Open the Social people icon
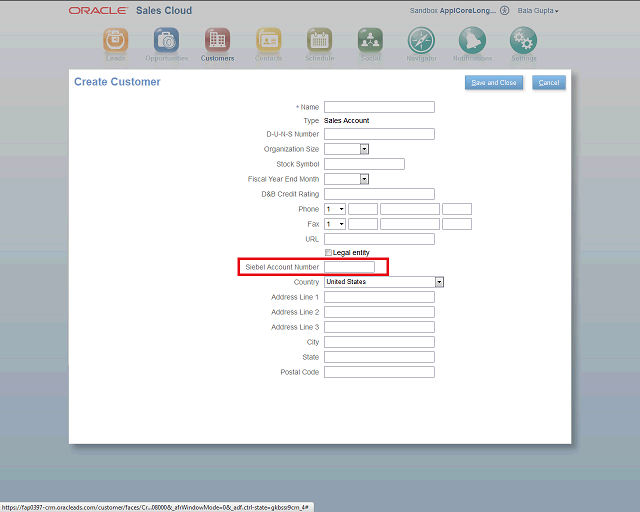The width and height of the screenshot is (640, 512). pos(370,40)
